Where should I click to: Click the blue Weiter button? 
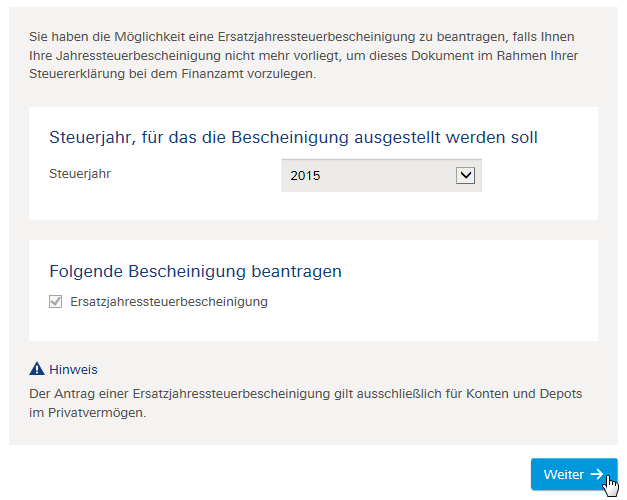pyautogui.click(x=574, y=474)
